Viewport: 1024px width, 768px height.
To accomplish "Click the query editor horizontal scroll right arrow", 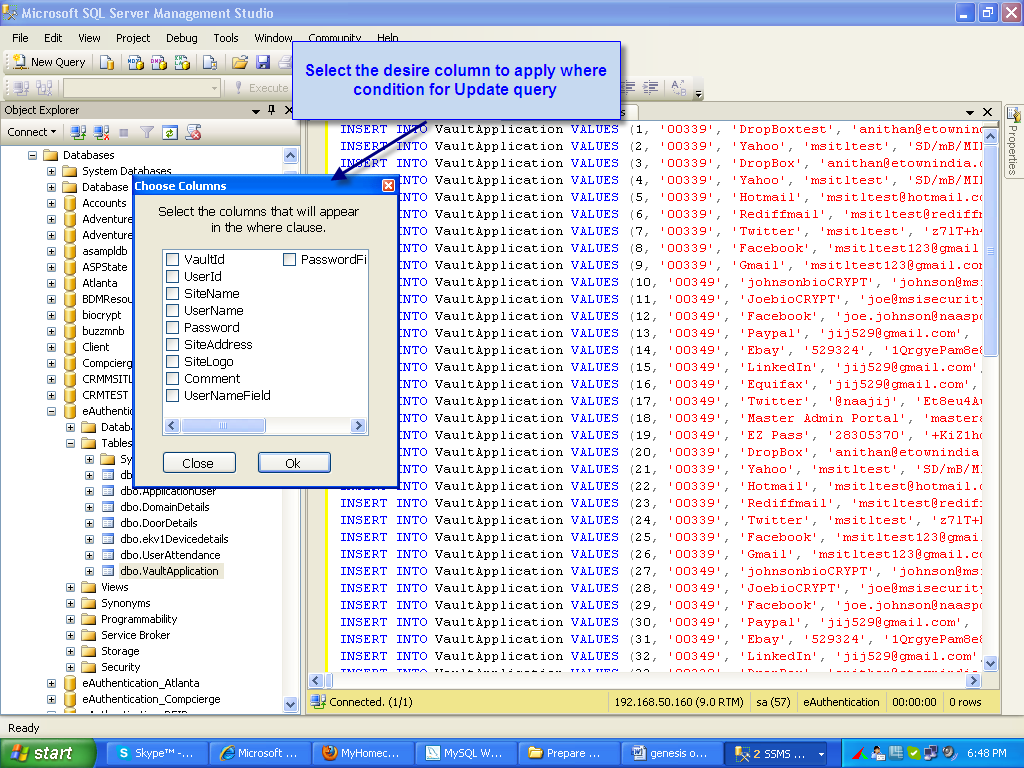I will click(x=973, y=680).
